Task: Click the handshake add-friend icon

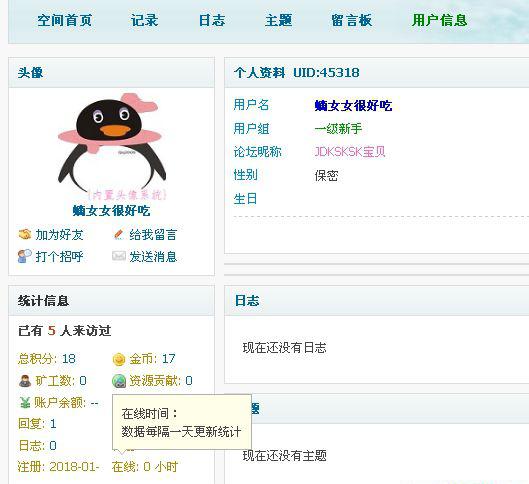Action: 25,234
